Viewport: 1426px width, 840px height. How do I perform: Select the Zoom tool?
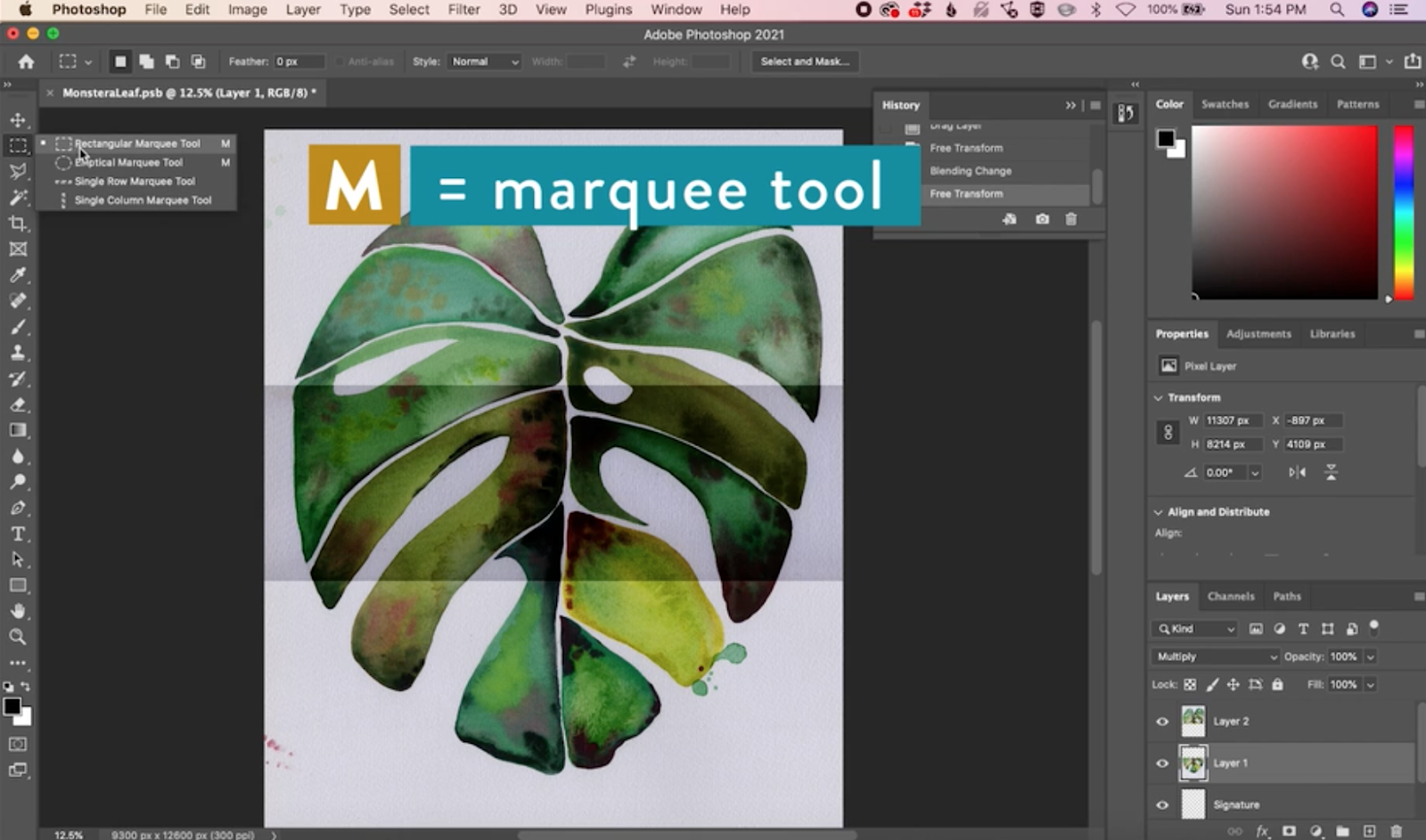(18, 636)
